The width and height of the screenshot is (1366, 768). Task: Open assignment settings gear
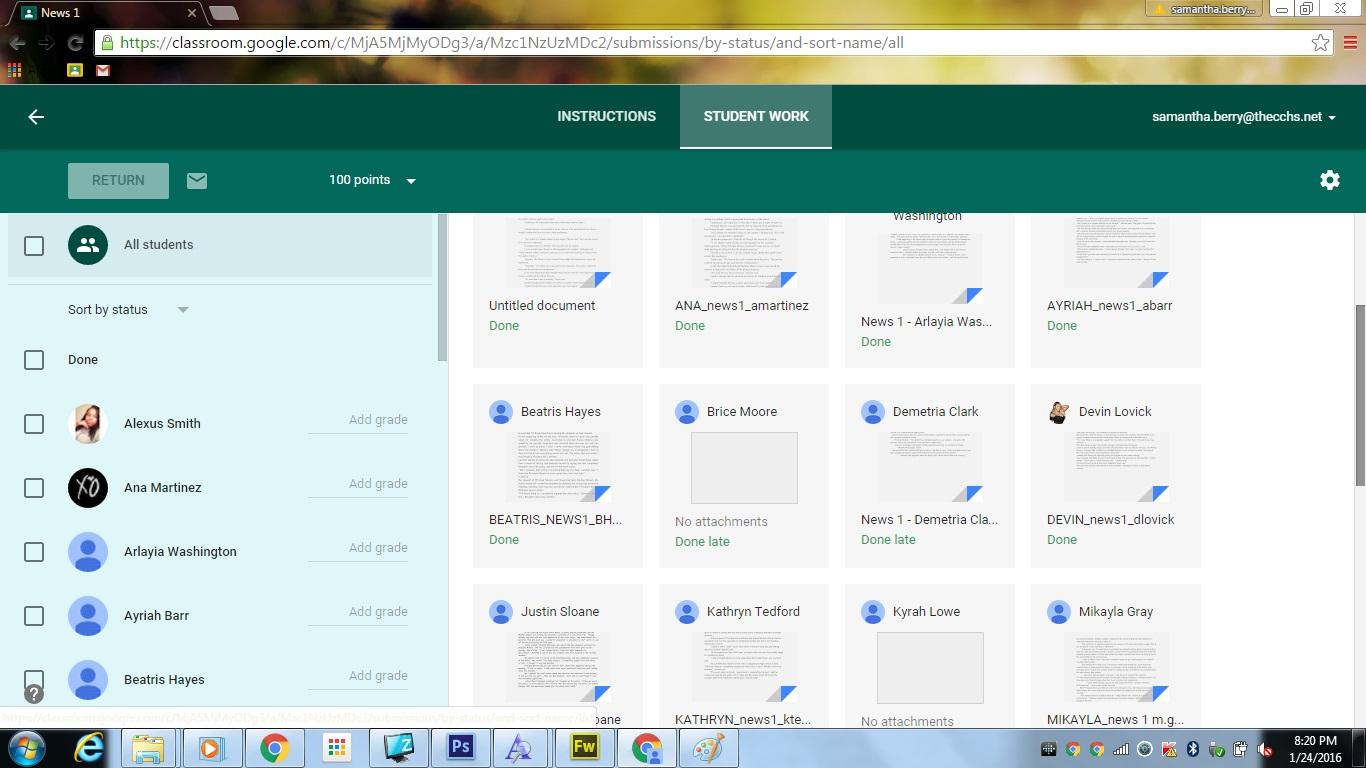(x=1329, y=180)
